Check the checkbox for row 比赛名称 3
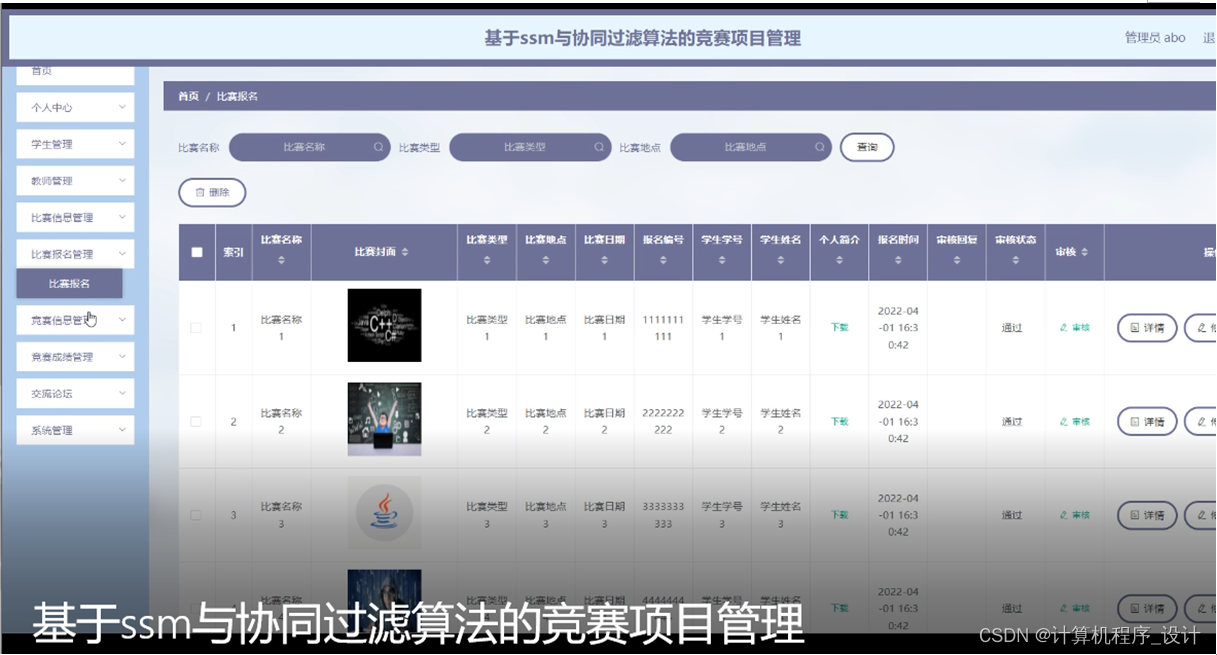Viewport: 1217px width, 655px height. [196, 515]
